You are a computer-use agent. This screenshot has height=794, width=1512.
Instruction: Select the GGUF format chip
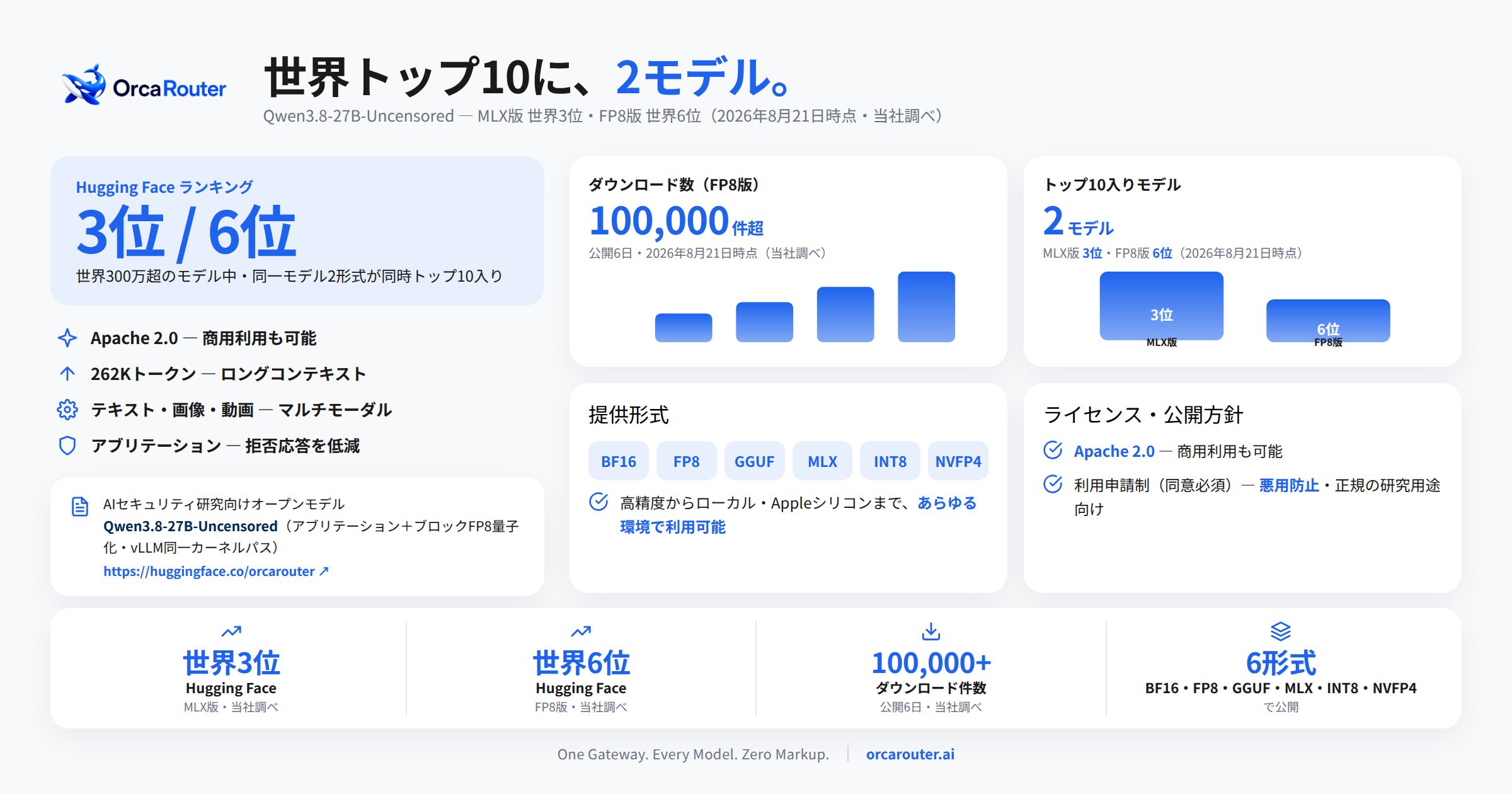(754, 461)
